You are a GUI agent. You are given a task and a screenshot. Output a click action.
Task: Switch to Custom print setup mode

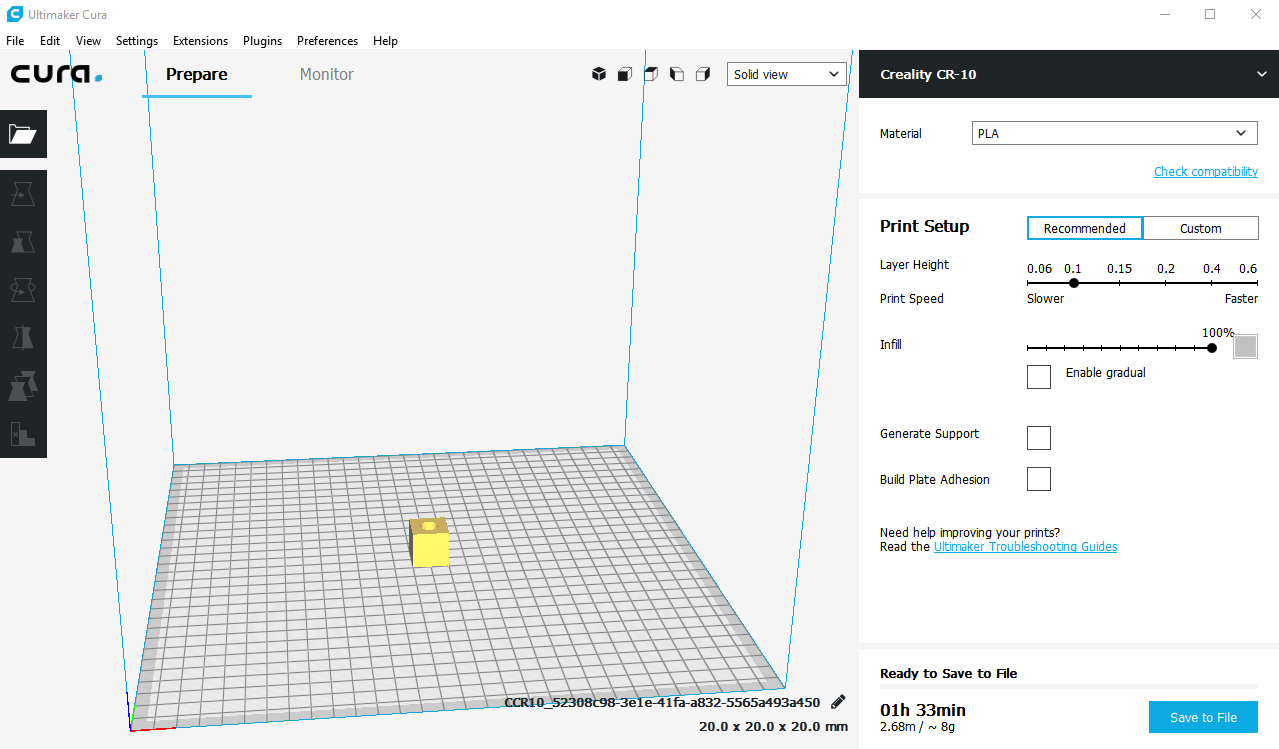1201,228
